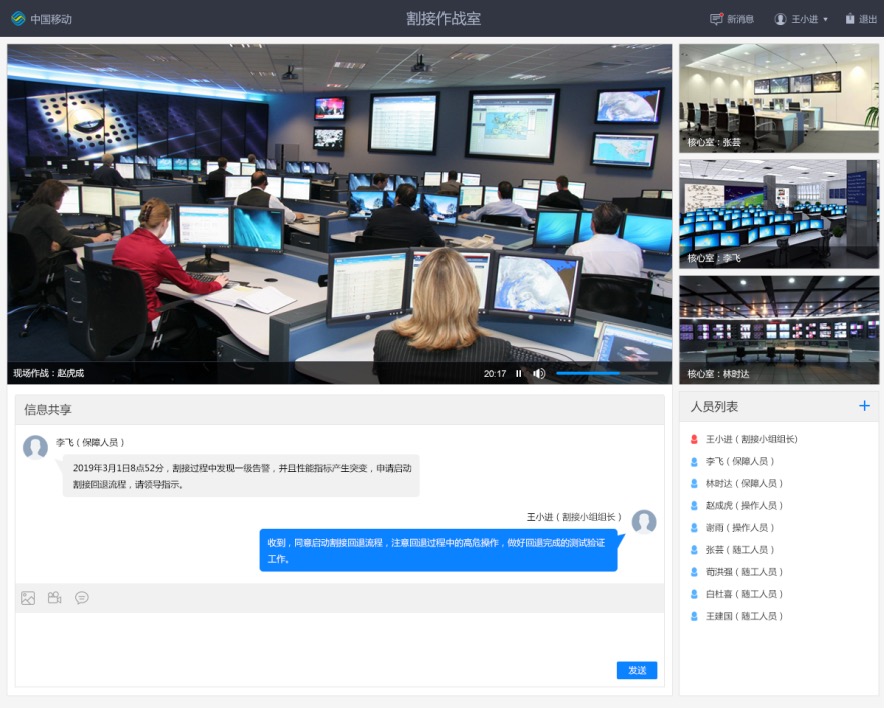Viewport: 886px width, 708px height.
Task: Select 王小进 (割接小组组长) in the personnel list
Action: coord(751,439)
